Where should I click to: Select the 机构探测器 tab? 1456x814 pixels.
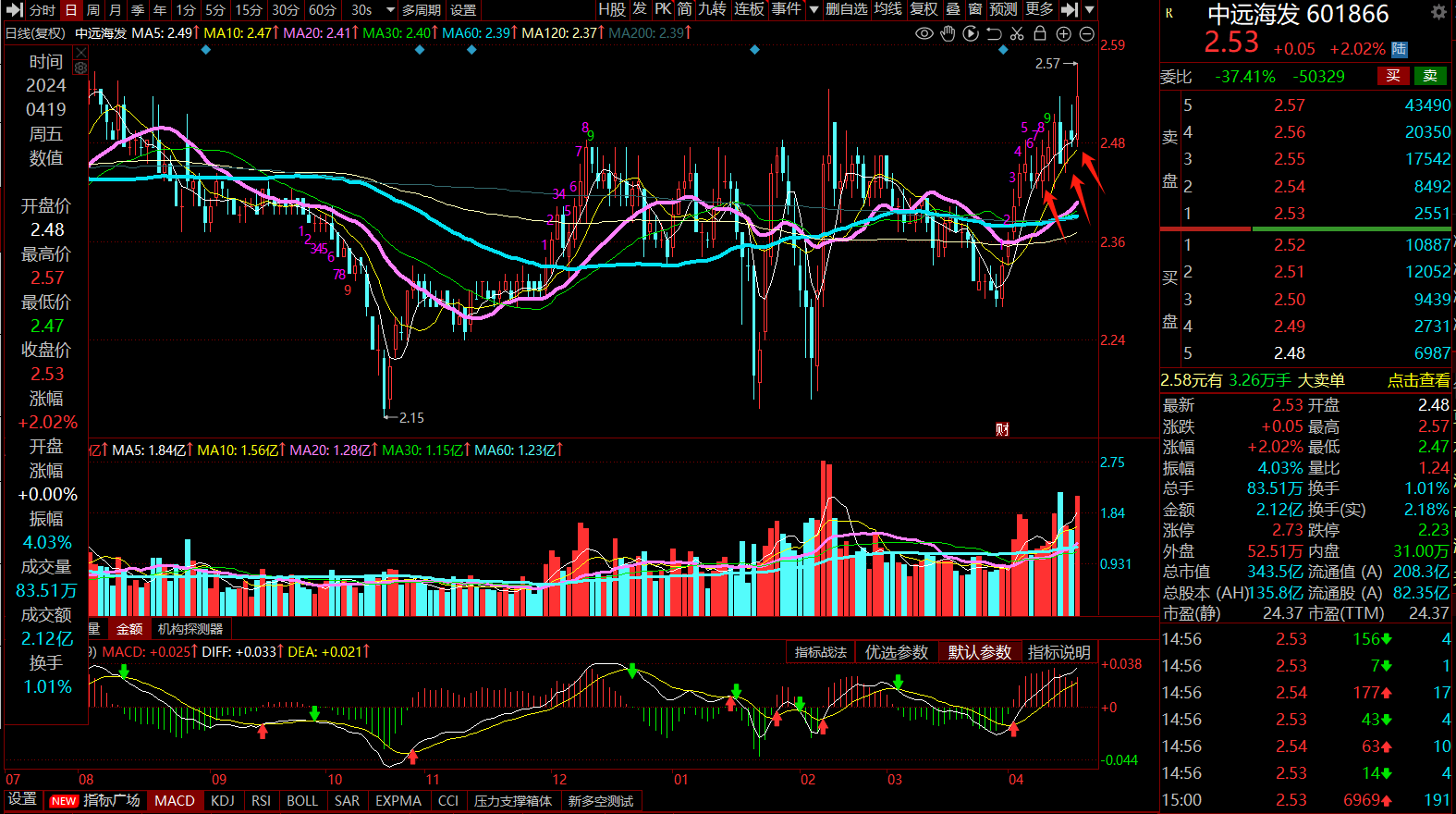coord(190,629)
